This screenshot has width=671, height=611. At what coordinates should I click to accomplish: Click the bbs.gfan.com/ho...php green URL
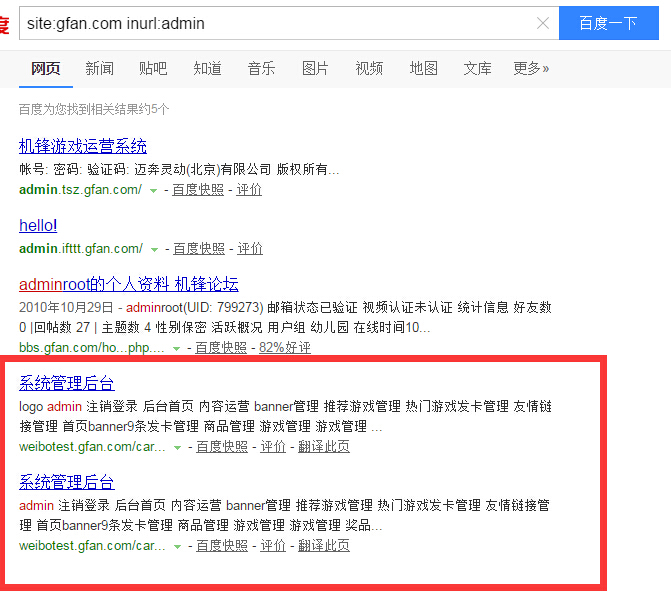point(92,347)
